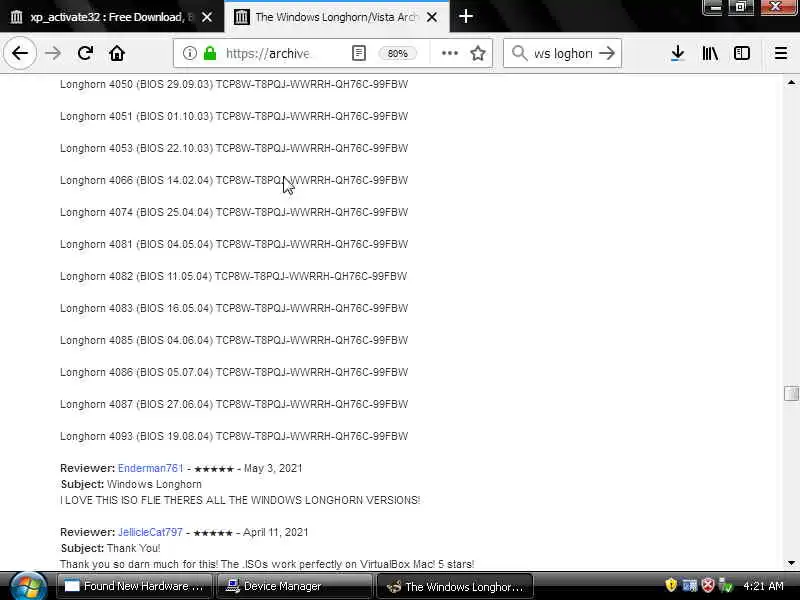The image size is (800, 600).
Task: Click the vertical scrollbar thumb
Action: point(791,393)
